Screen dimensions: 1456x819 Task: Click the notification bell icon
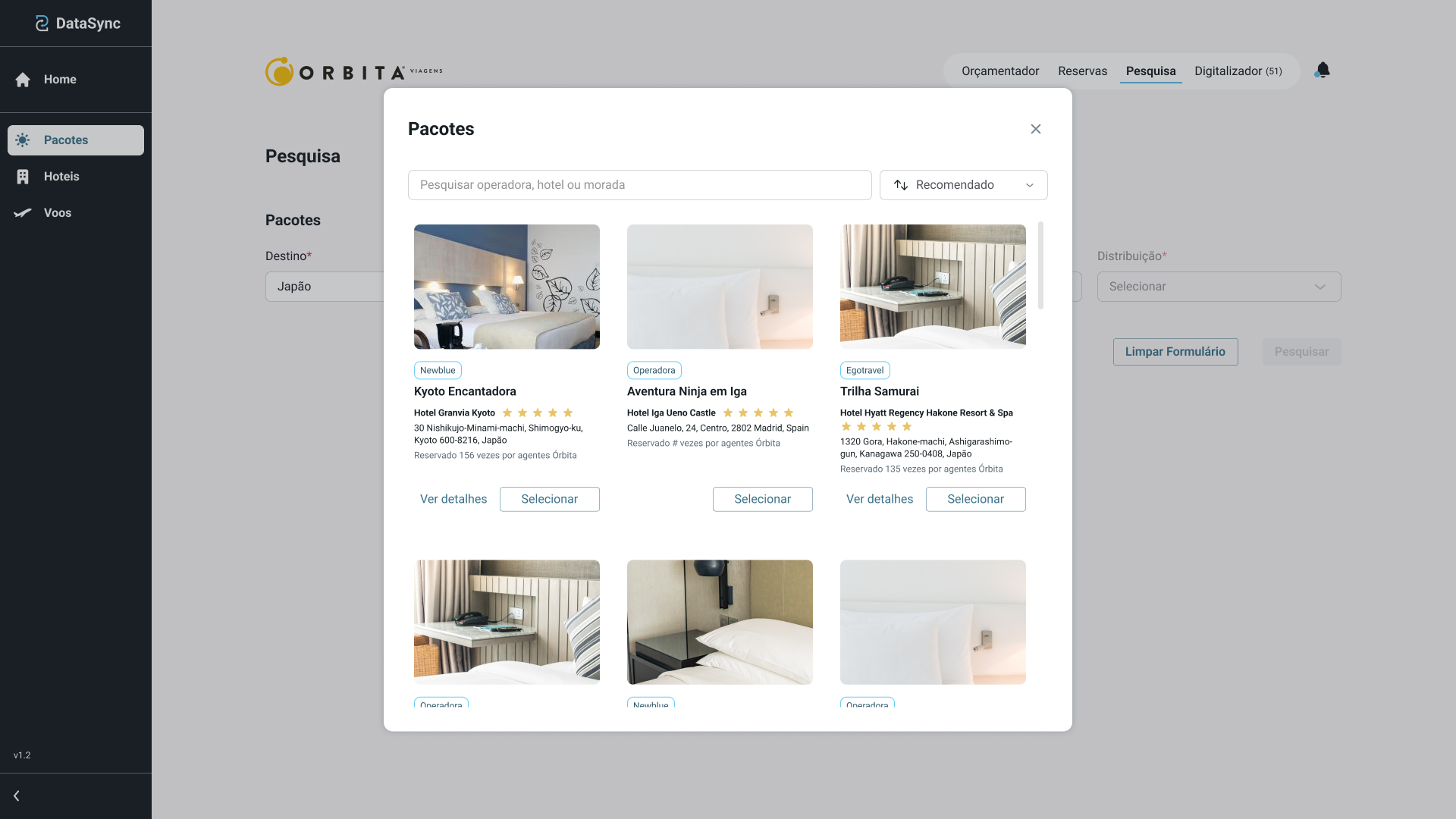pyautogui.click(x=1323, y=71)
